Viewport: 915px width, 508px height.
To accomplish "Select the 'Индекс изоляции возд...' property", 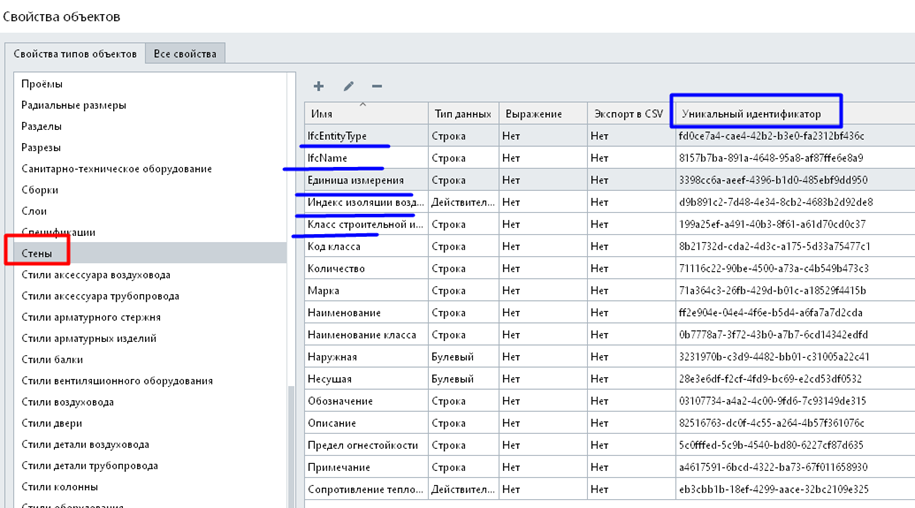I will point(610,202).
